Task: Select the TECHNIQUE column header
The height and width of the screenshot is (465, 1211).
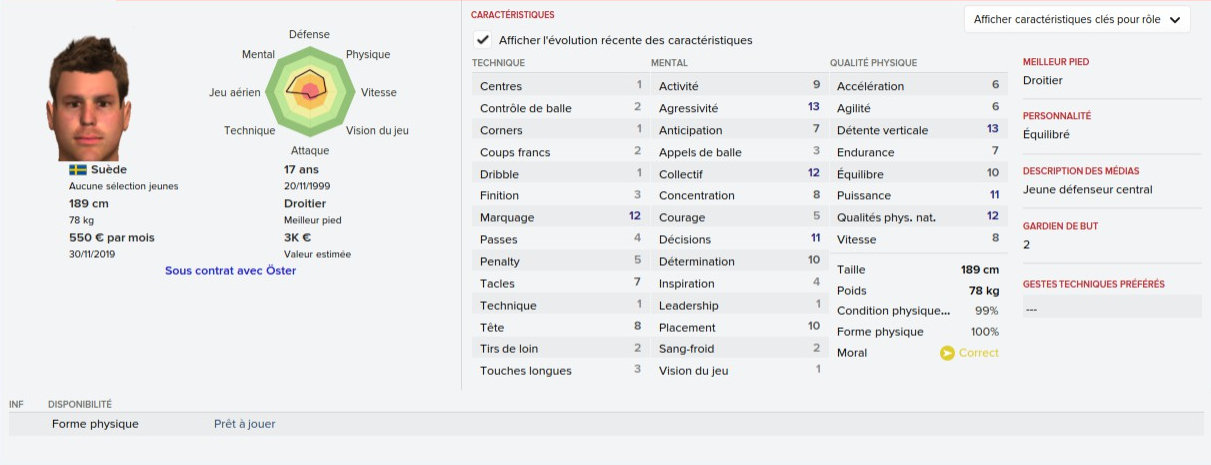Action: [x=498, y=63]
